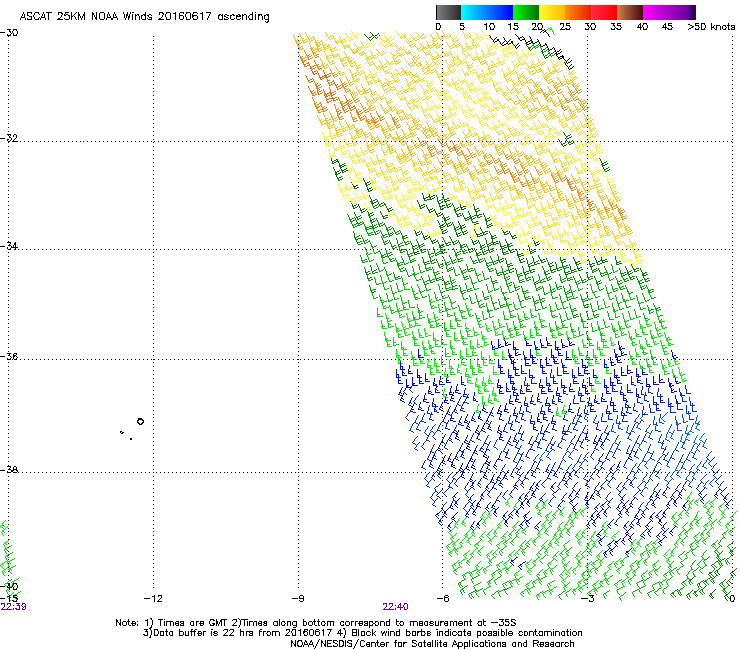Click the note line about Times are GMT
Viewport: 740px width, 650px height.
coord(316,623)
